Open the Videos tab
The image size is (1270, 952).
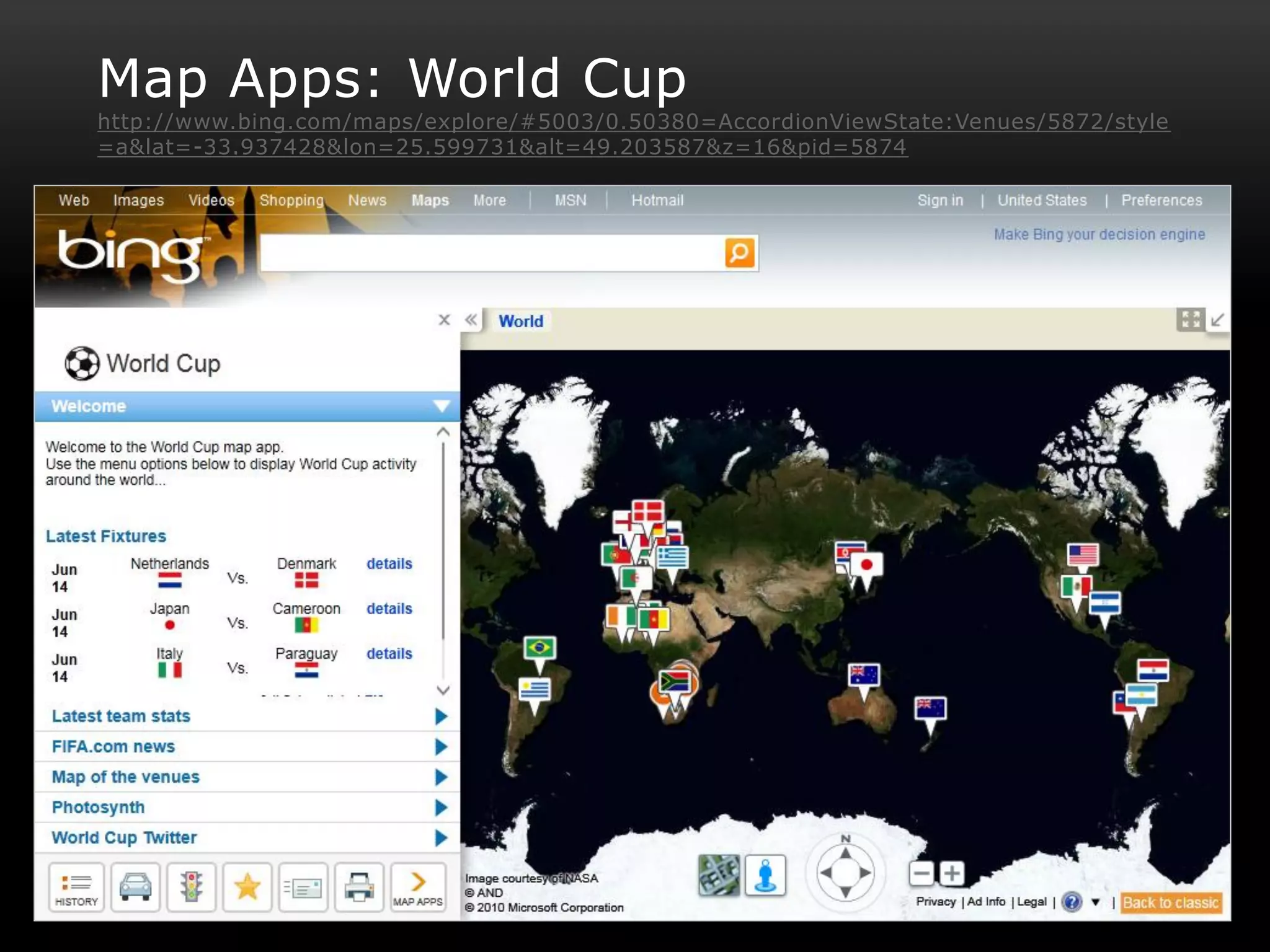(x=211, y=200)
